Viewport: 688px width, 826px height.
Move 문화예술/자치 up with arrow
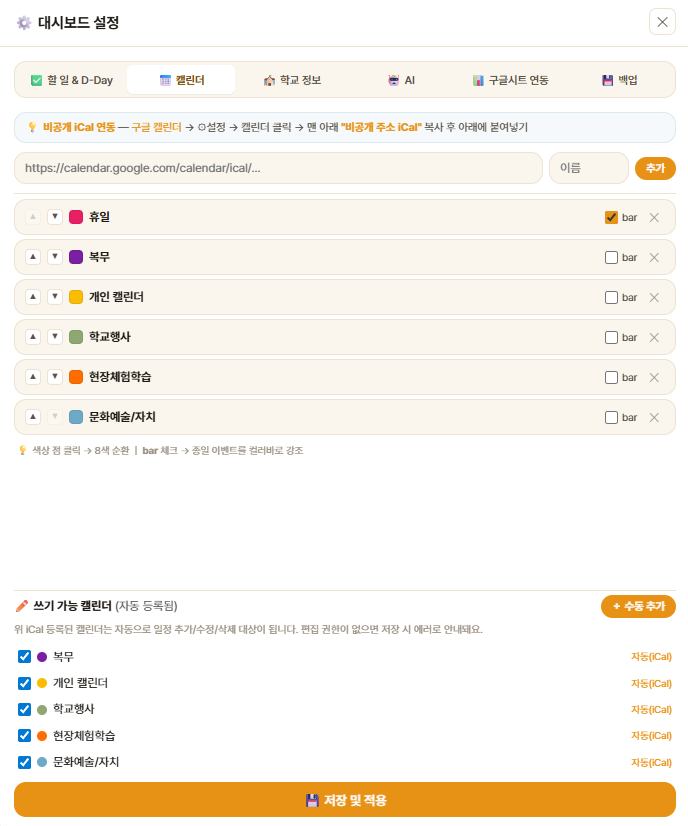pos(33,417)
